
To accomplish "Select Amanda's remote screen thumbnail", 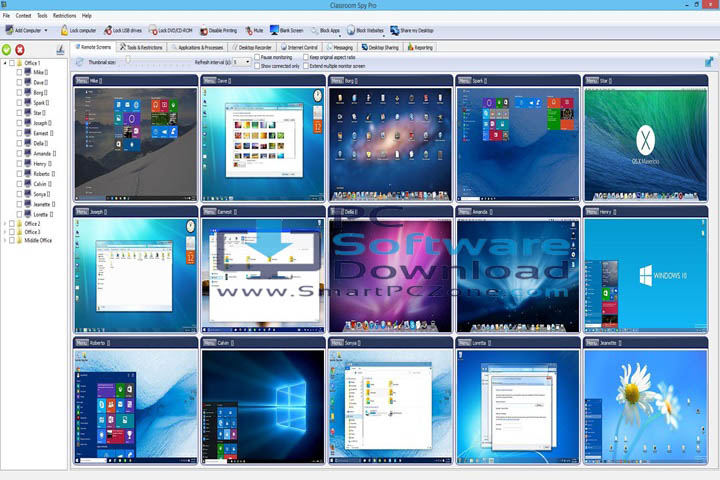I will click(518, 275).
